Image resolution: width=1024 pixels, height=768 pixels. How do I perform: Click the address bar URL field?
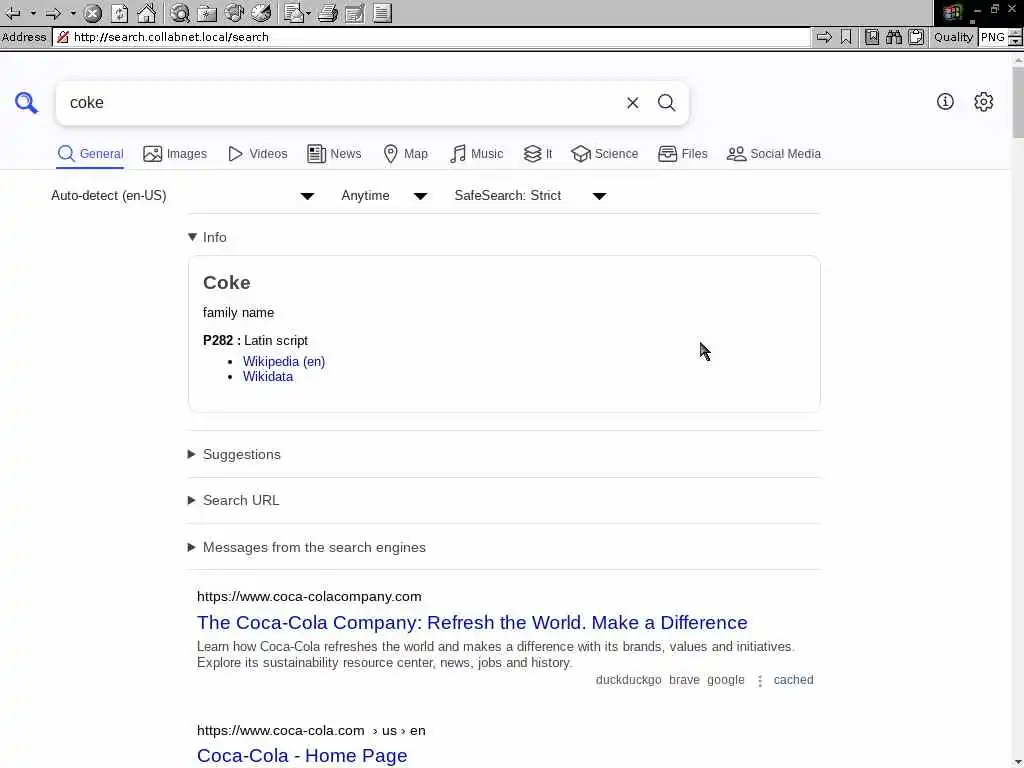431,37
